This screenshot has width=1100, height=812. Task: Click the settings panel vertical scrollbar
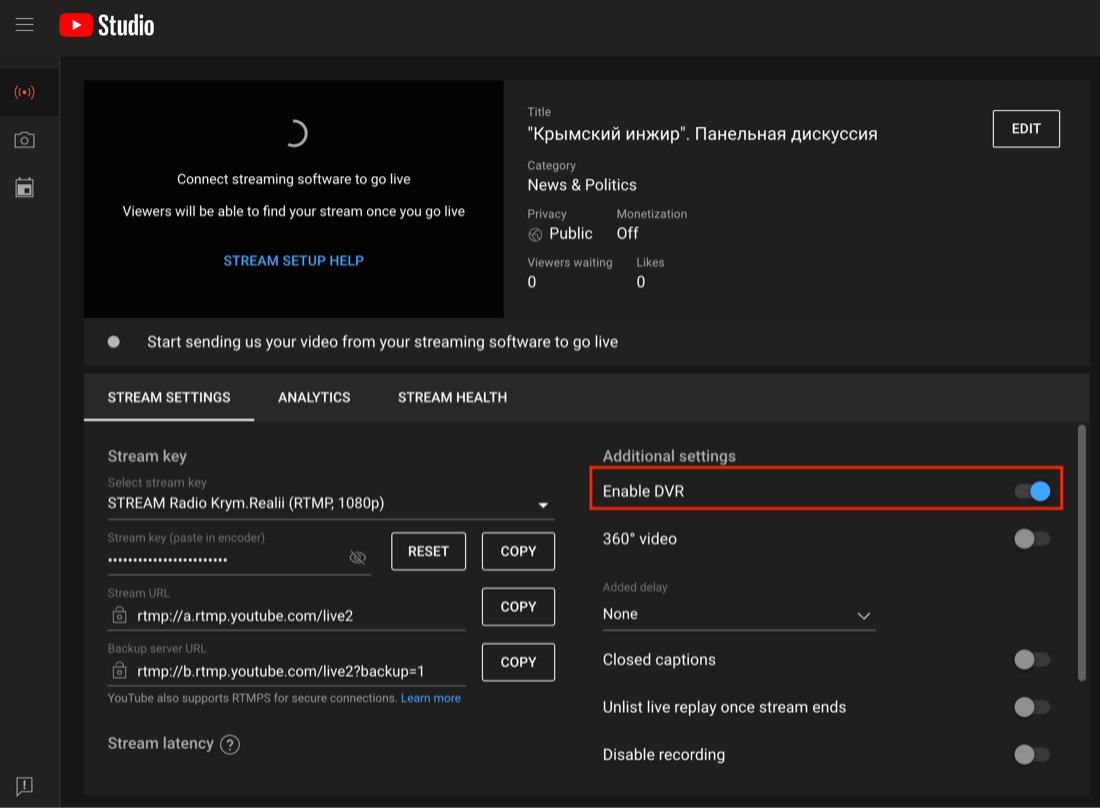(1082, 553)
